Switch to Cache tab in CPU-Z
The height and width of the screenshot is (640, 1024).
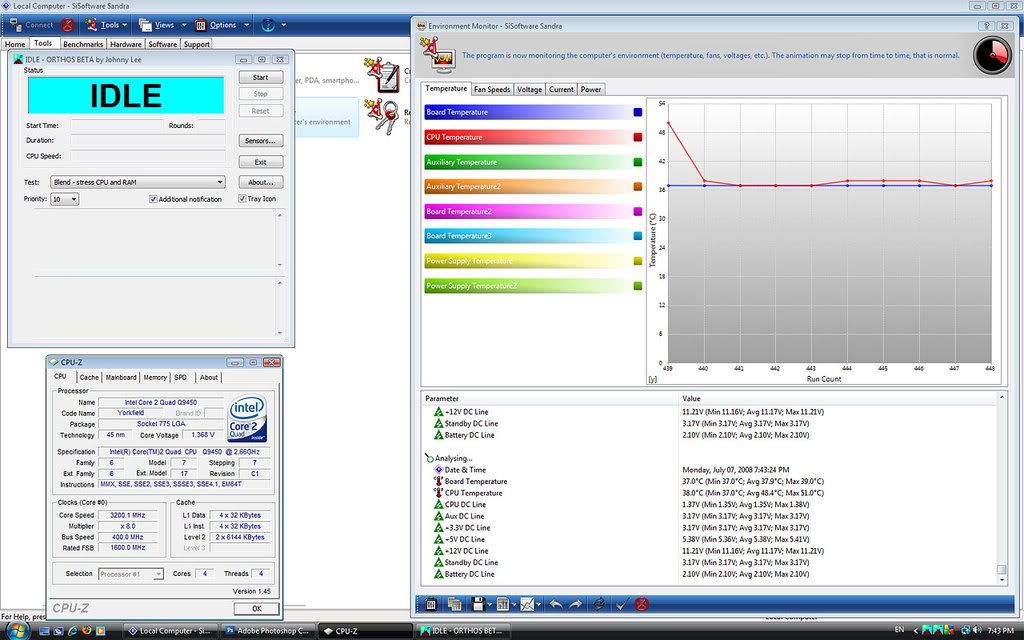tap(89, 377)
